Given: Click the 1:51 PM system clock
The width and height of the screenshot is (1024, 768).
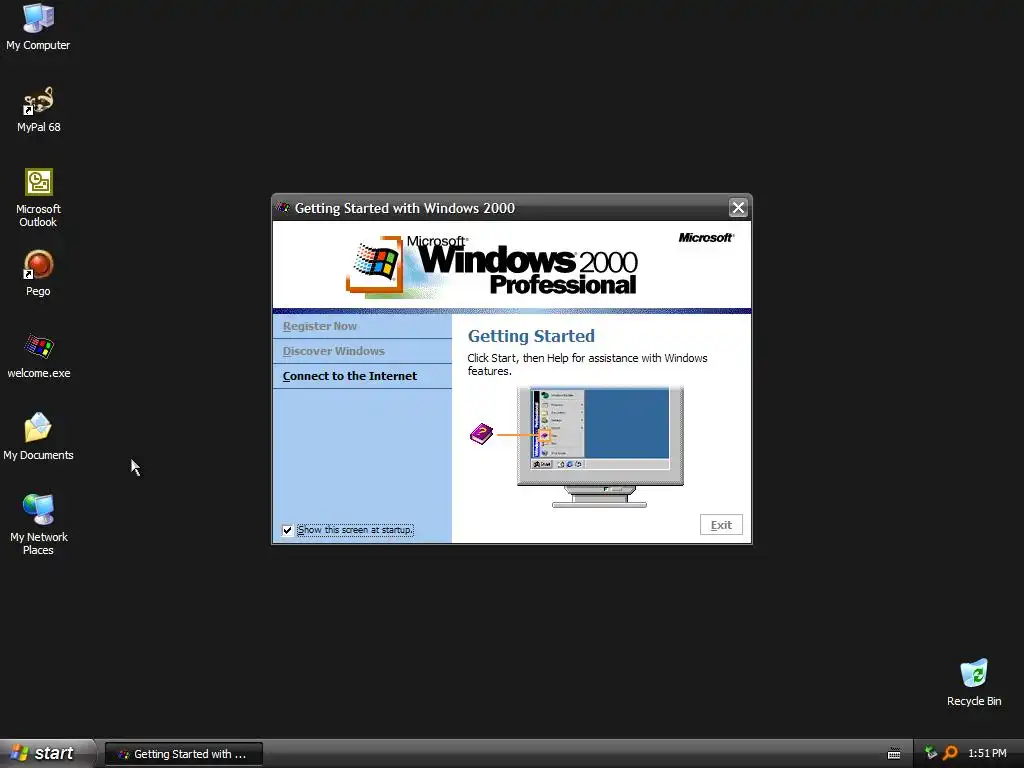Looking at the screenshot, I should click(x=987, y=754).
